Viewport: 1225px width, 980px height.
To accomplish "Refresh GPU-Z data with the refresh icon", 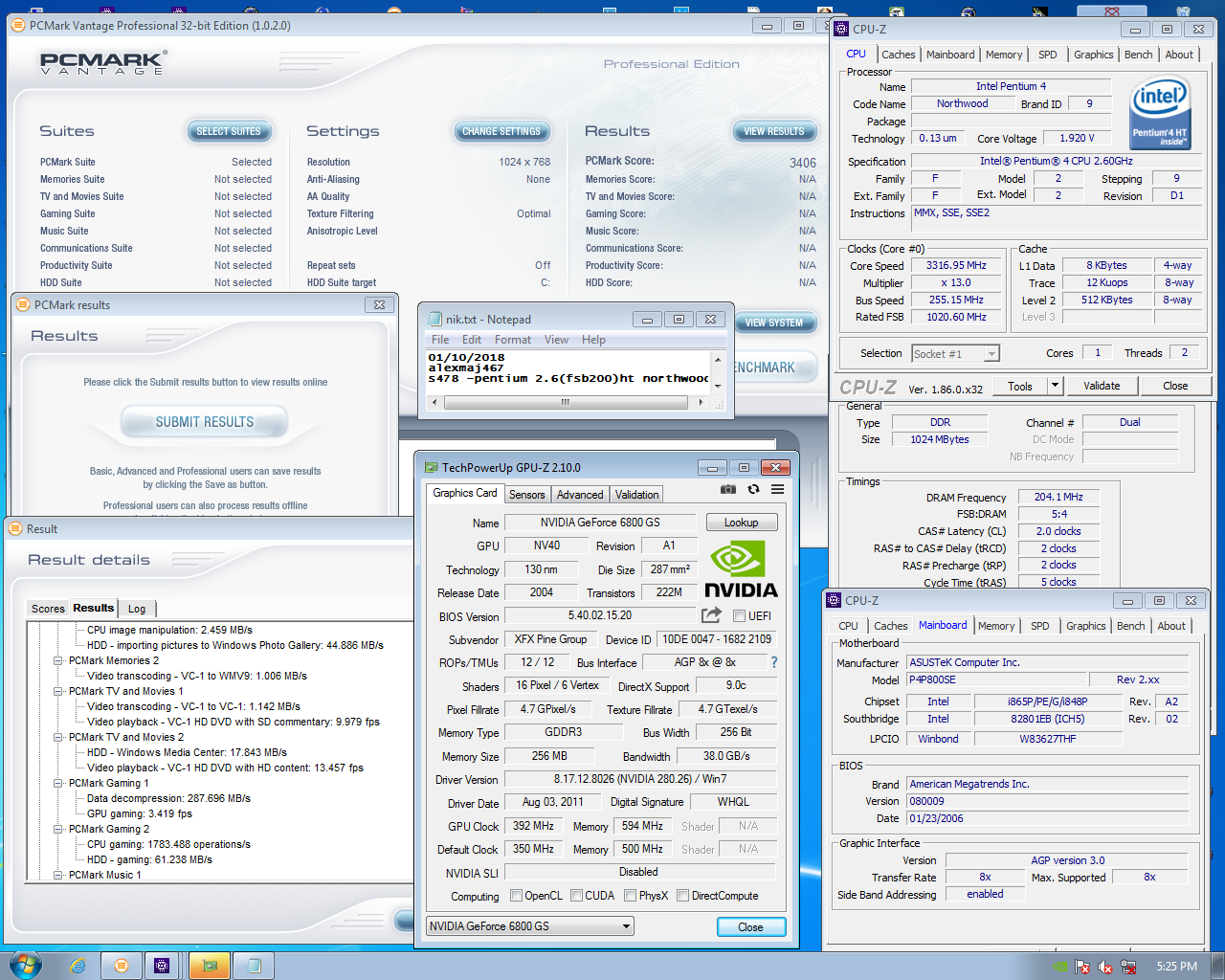I will point(753,489).
